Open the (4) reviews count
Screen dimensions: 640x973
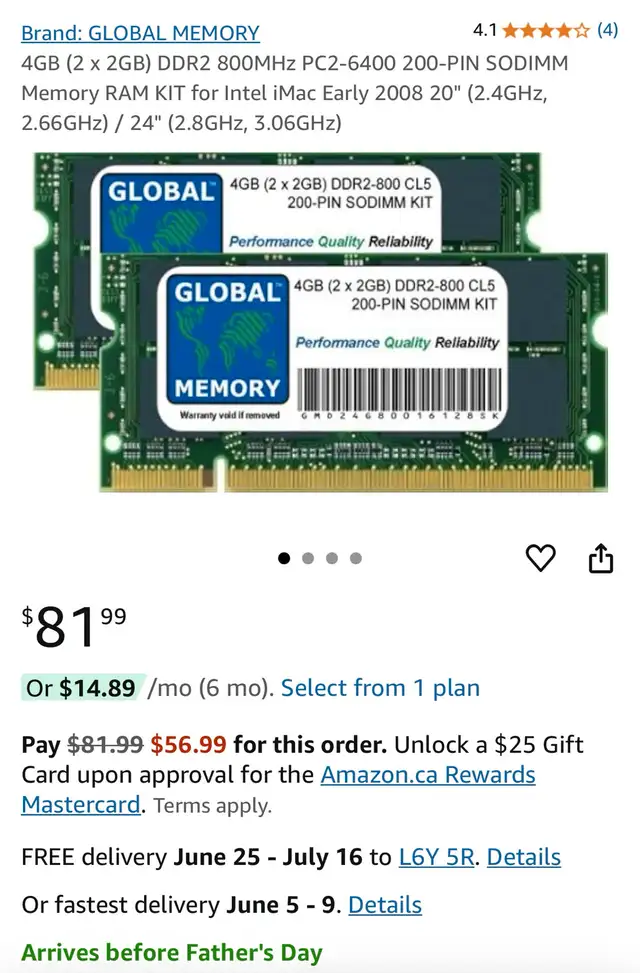pyautogui.click(x=607, y=30)
